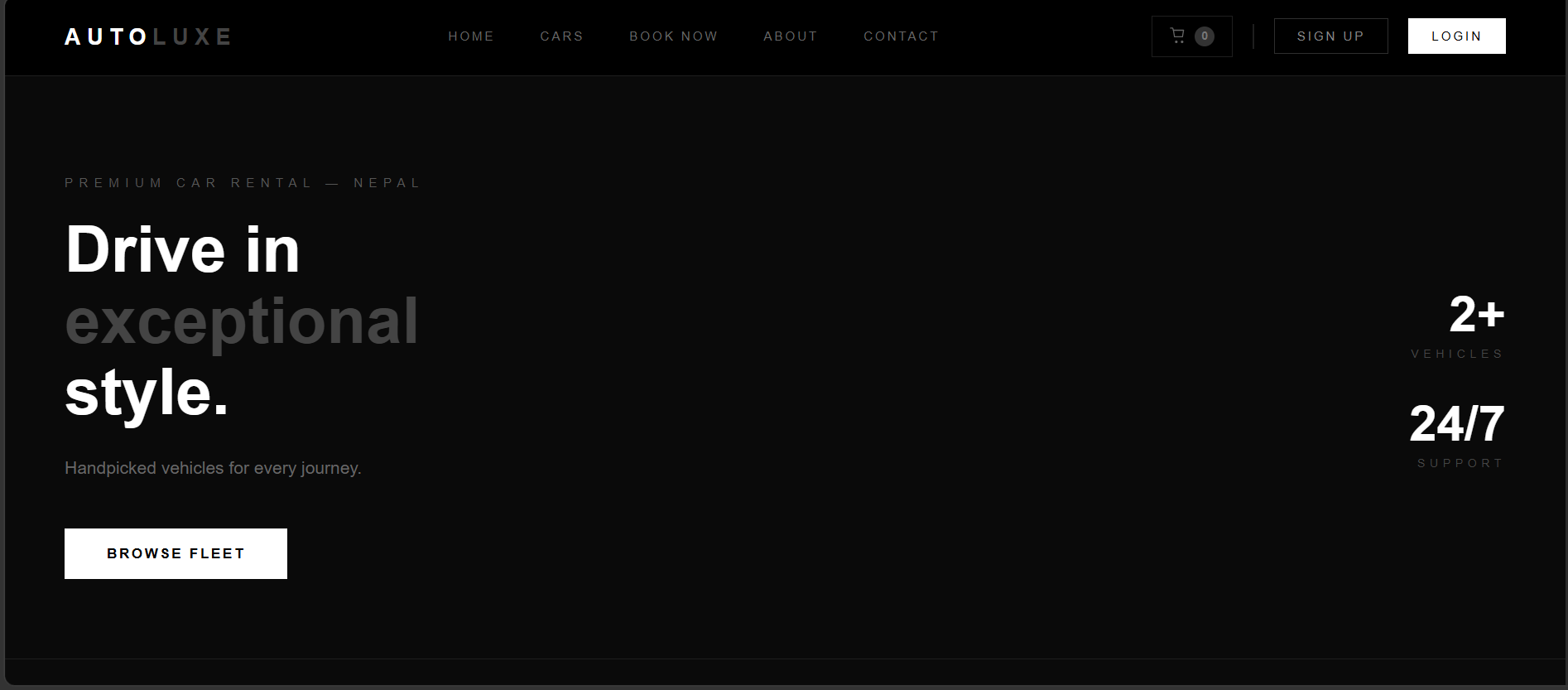Click the AUTOLUXE logo

click(x=148, y=36)
